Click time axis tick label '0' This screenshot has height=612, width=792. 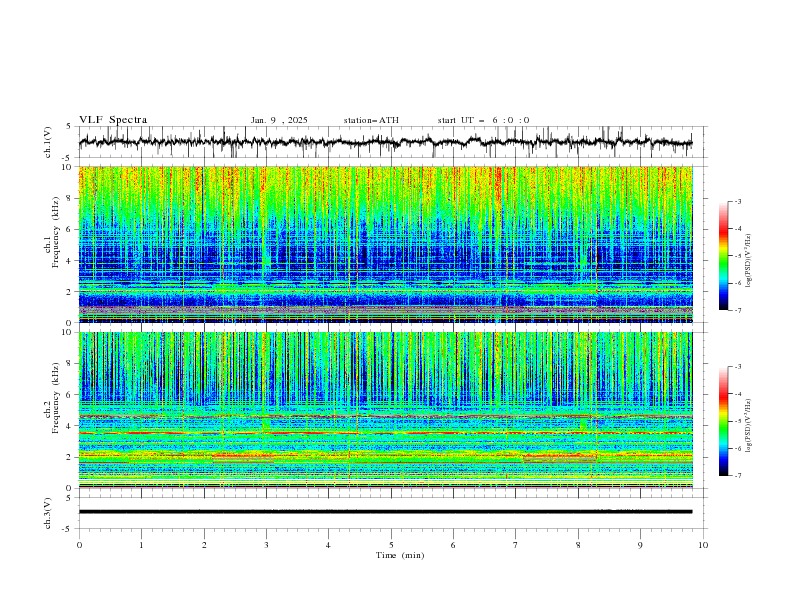[x=79, y=545]
